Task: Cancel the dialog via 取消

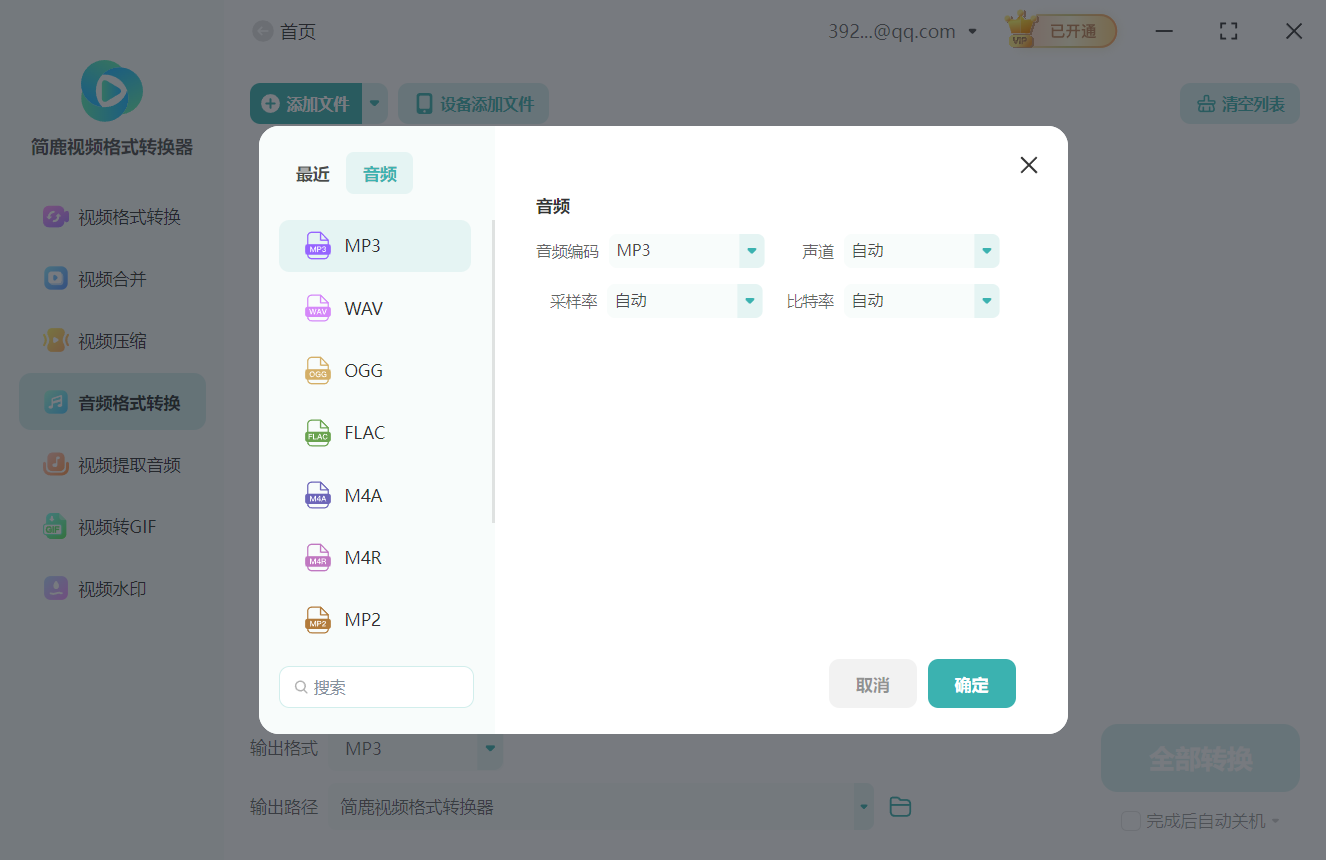Action: (872, 683)
